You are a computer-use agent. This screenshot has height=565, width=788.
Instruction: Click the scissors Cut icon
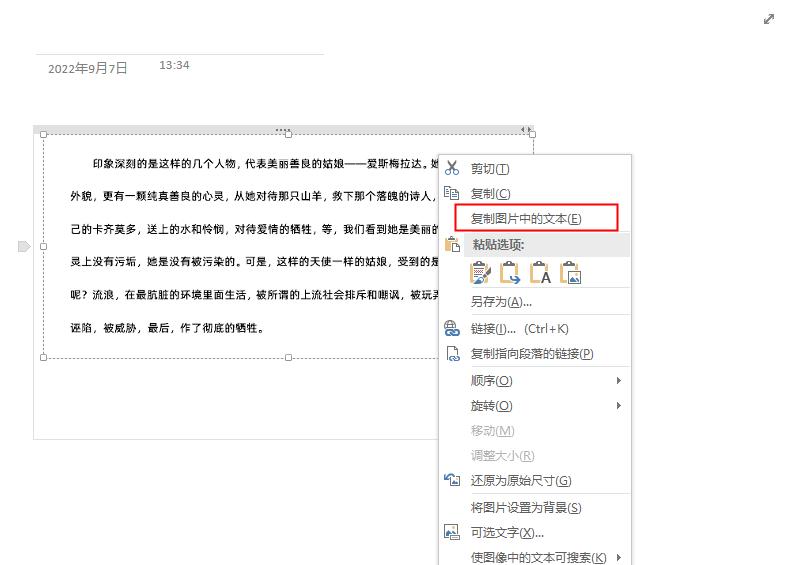click(x=452, y=168)
